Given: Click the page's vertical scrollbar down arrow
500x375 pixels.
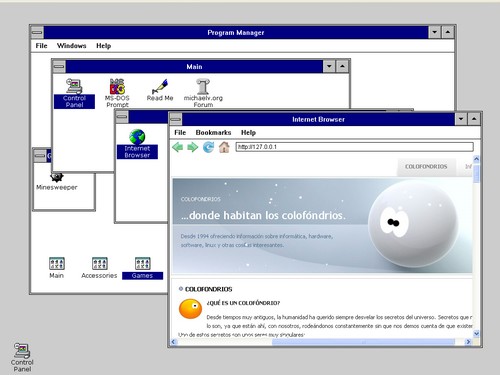Looking at the screenshot, I should coord(476,333).
